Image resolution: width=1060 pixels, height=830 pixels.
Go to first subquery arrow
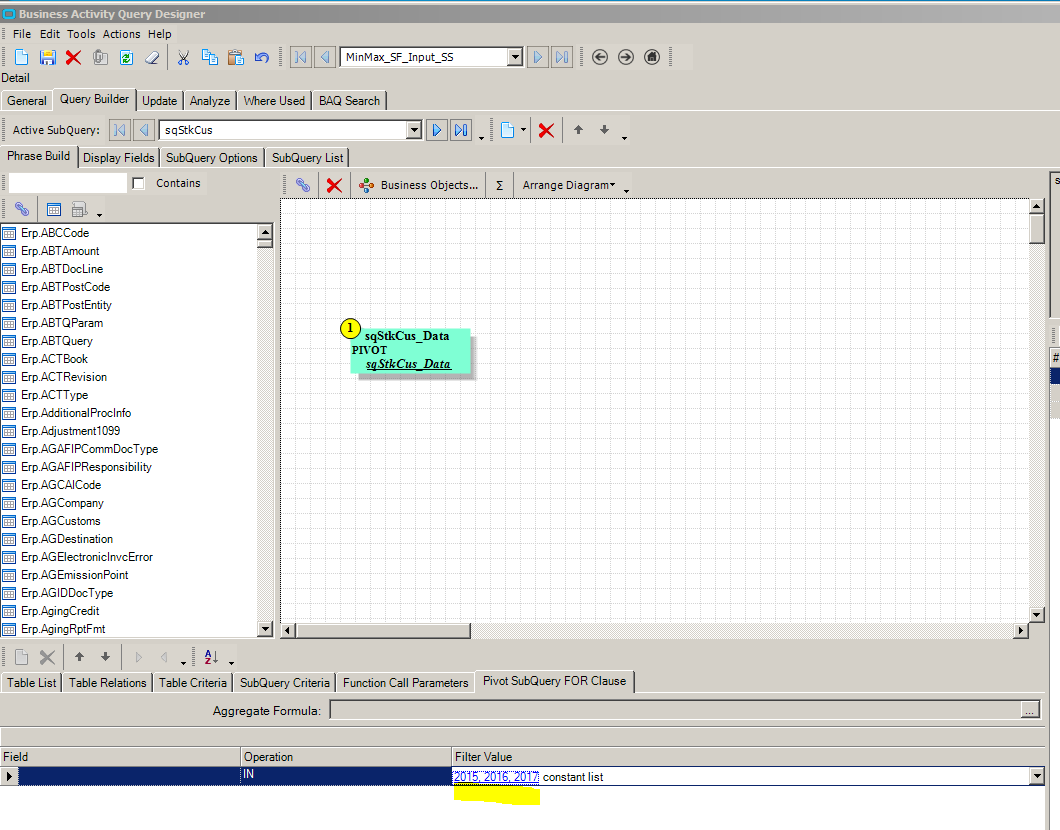coord(119,130)
